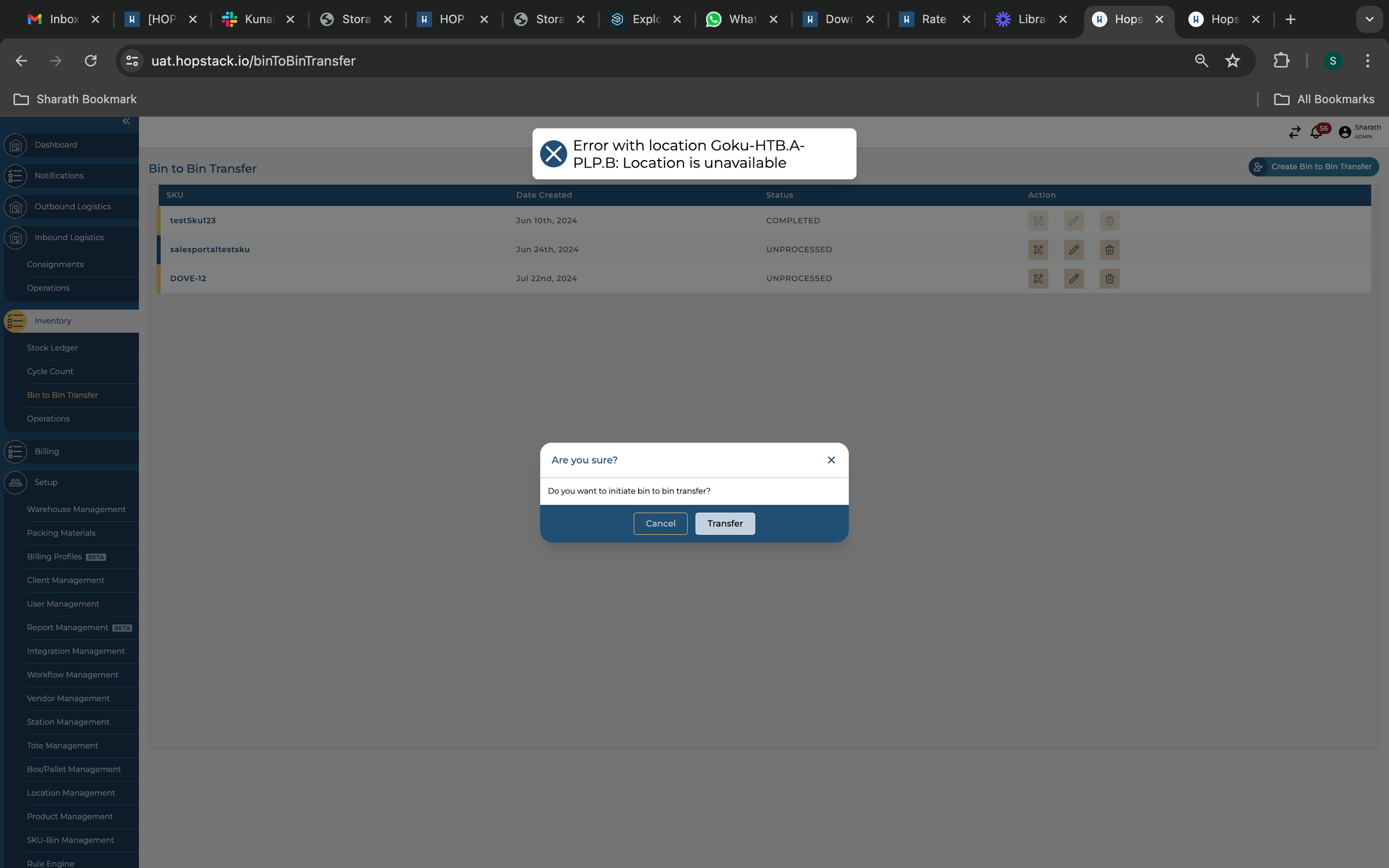Click the swap arrows icon in header
The height and width of the screenshot is (868, 1389).
[x=1294, y=132]
